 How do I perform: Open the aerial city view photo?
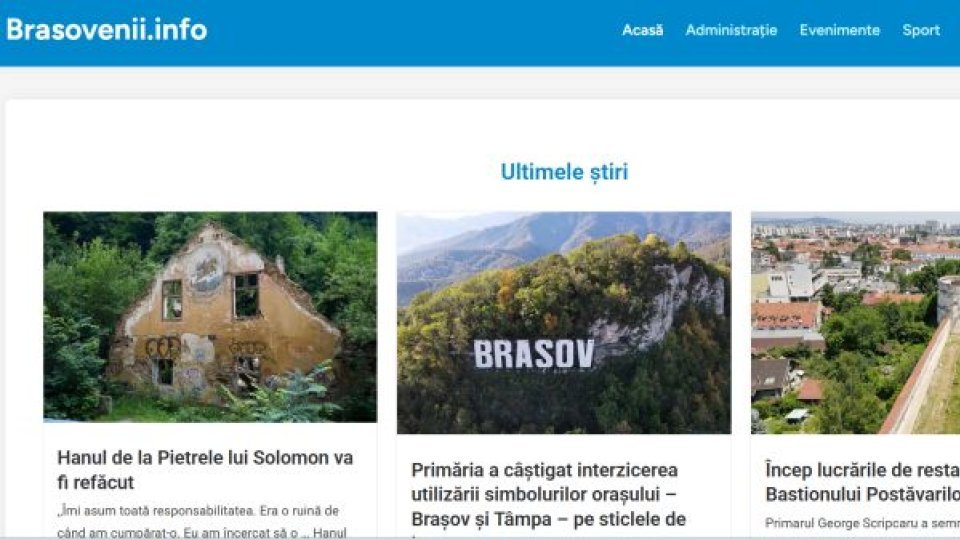[855, 323]
